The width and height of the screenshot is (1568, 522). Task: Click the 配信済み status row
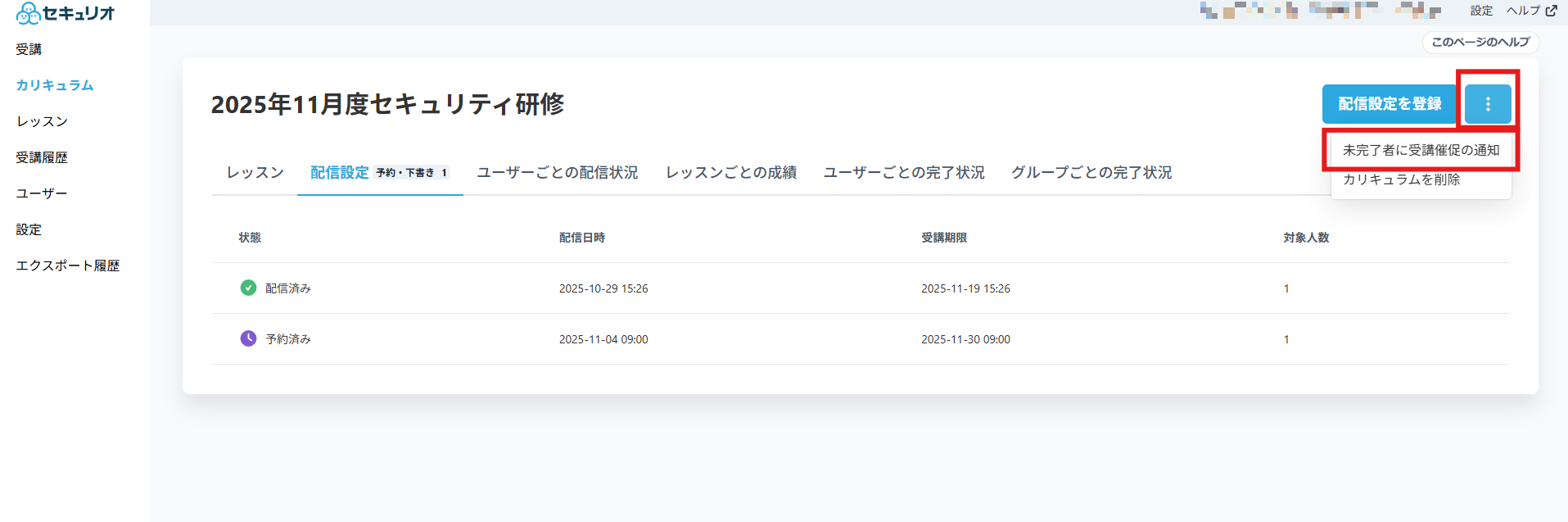[860, 288]
